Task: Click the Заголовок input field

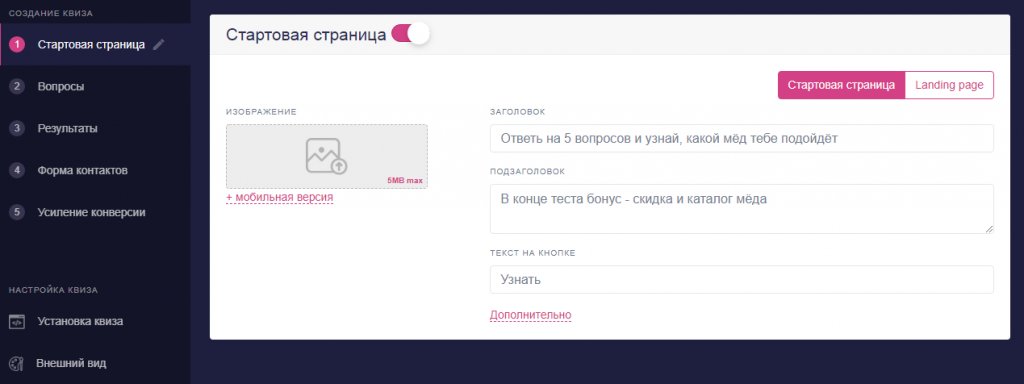Action: 742,138
